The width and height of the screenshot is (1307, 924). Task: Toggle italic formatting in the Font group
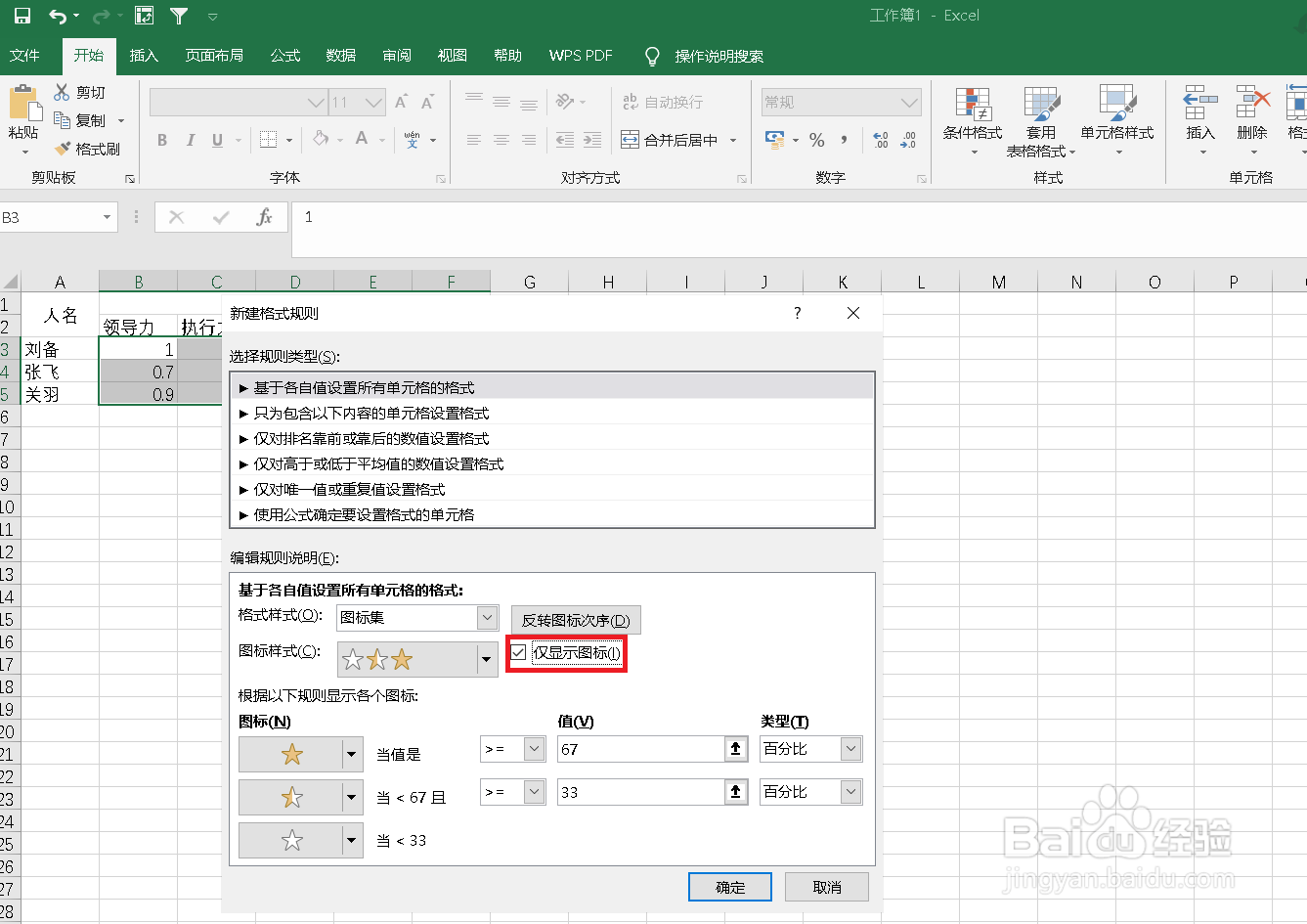tap(190, 139)
